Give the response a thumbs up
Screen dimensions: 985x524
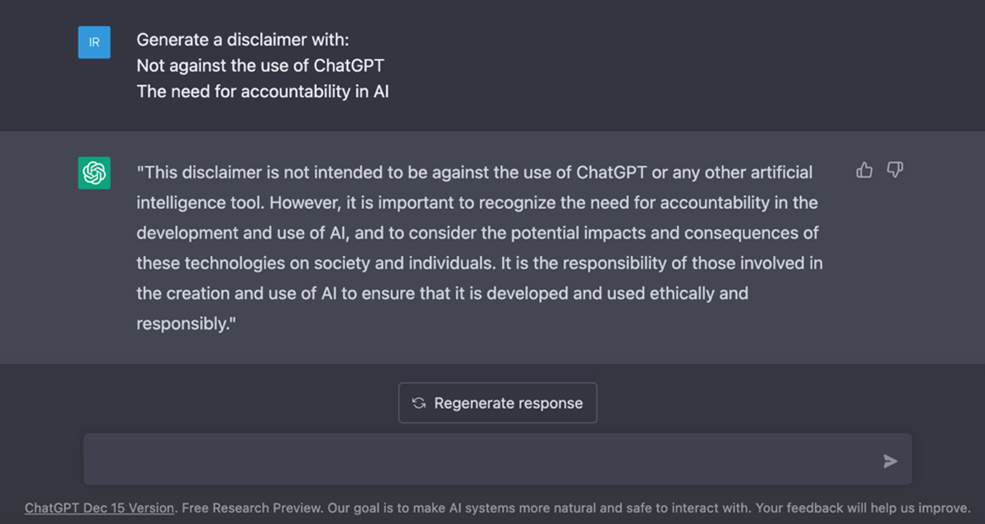pos(864,170)
